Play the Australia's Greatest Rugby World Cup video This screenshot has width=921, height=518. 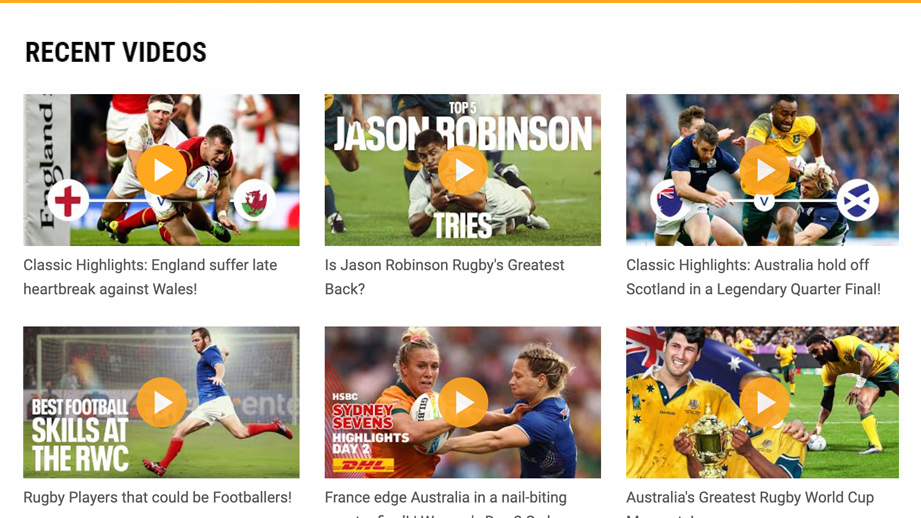(x=764, y=402)
